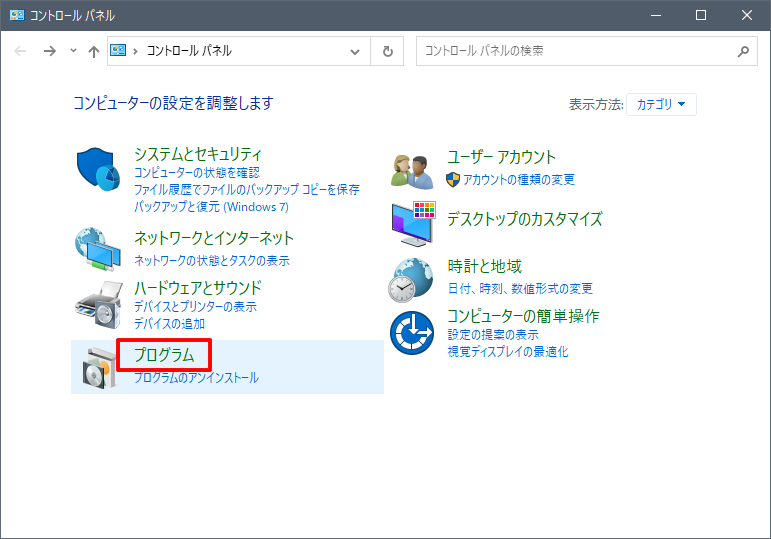
Task: Click the Hardware and Sound printer icon
Action: pos(98,305)
